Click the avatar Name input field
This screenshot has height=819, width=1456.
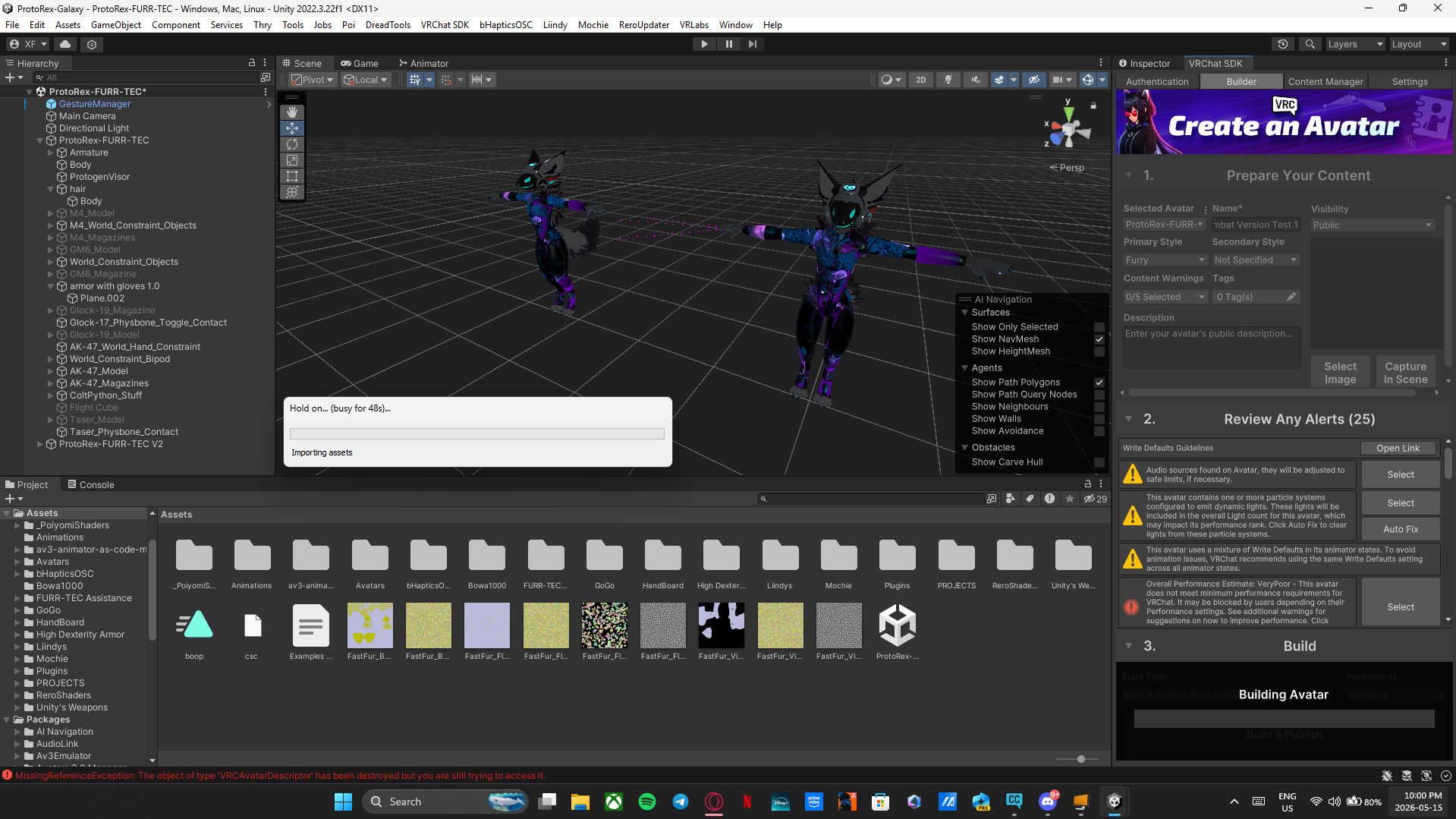pyautogui.click(x=1256, y=225)
